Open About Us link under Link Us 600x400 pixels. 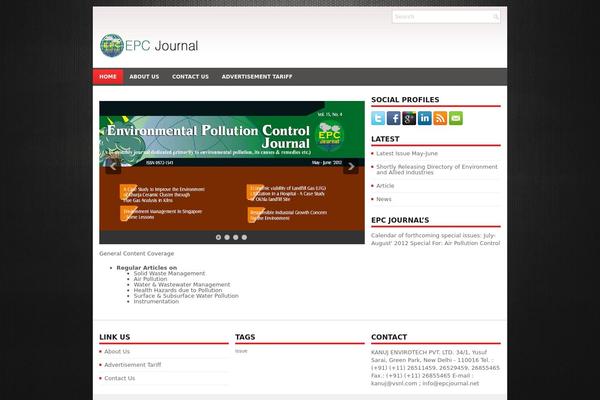117,351
